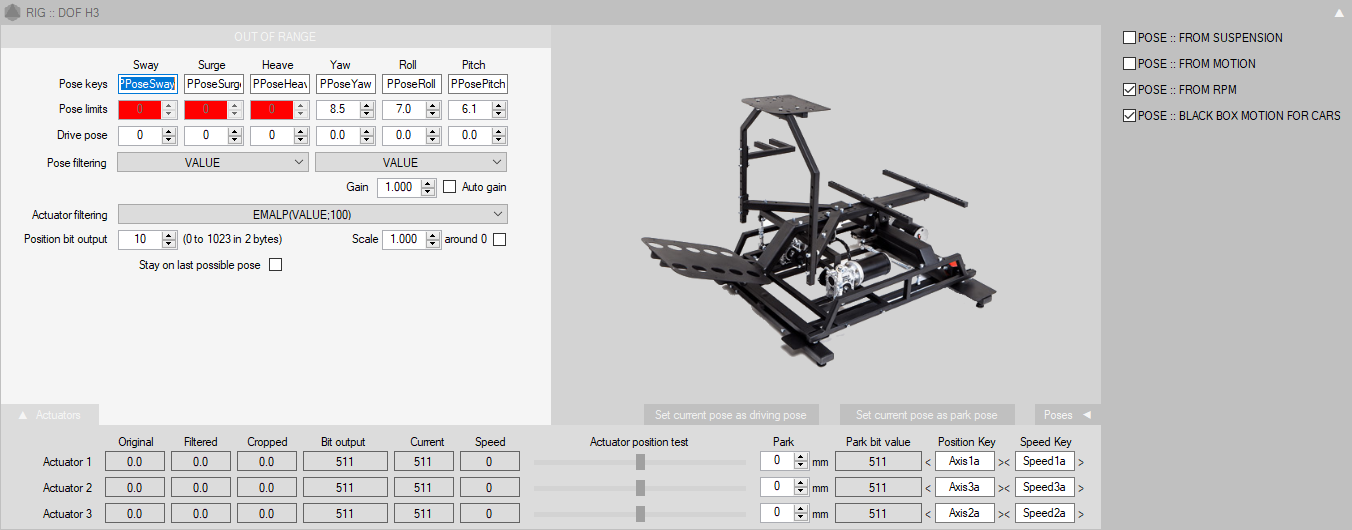Click Actuator 1 position test slider
This screenshot has width=1352, height=530.
pyautogui.click(x=640, y=462)
